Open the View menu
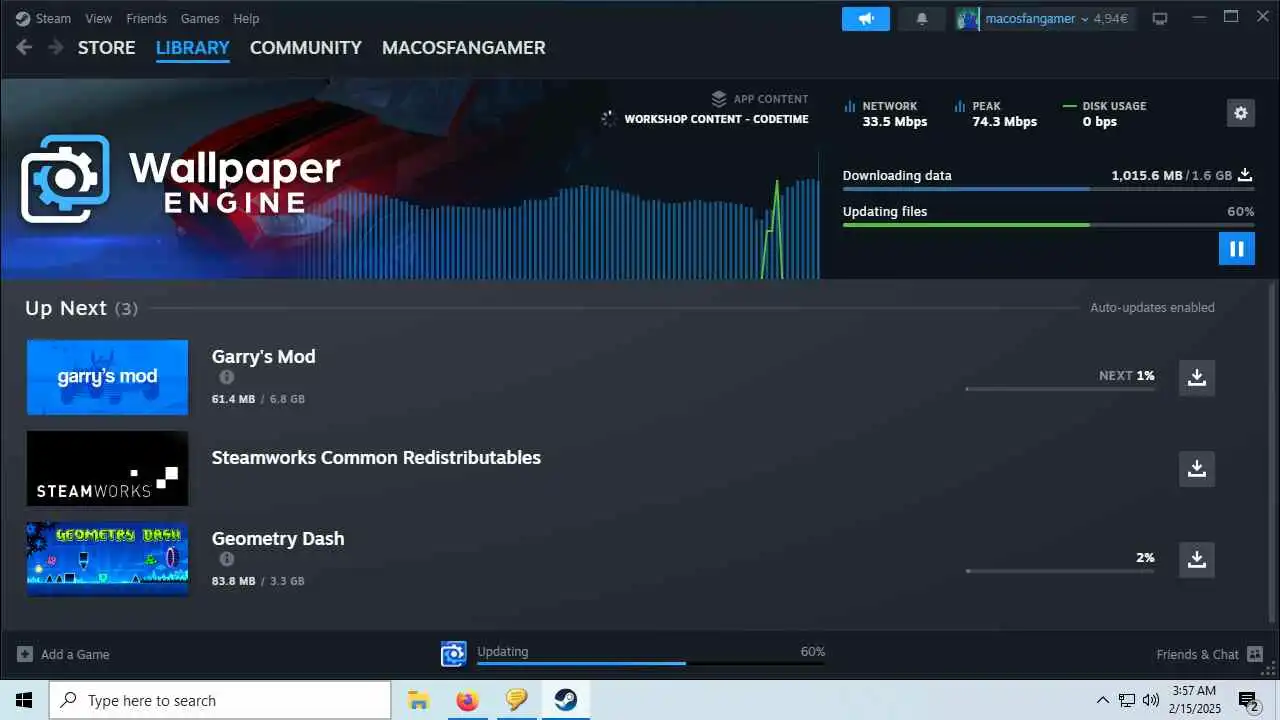 (99, 18)
